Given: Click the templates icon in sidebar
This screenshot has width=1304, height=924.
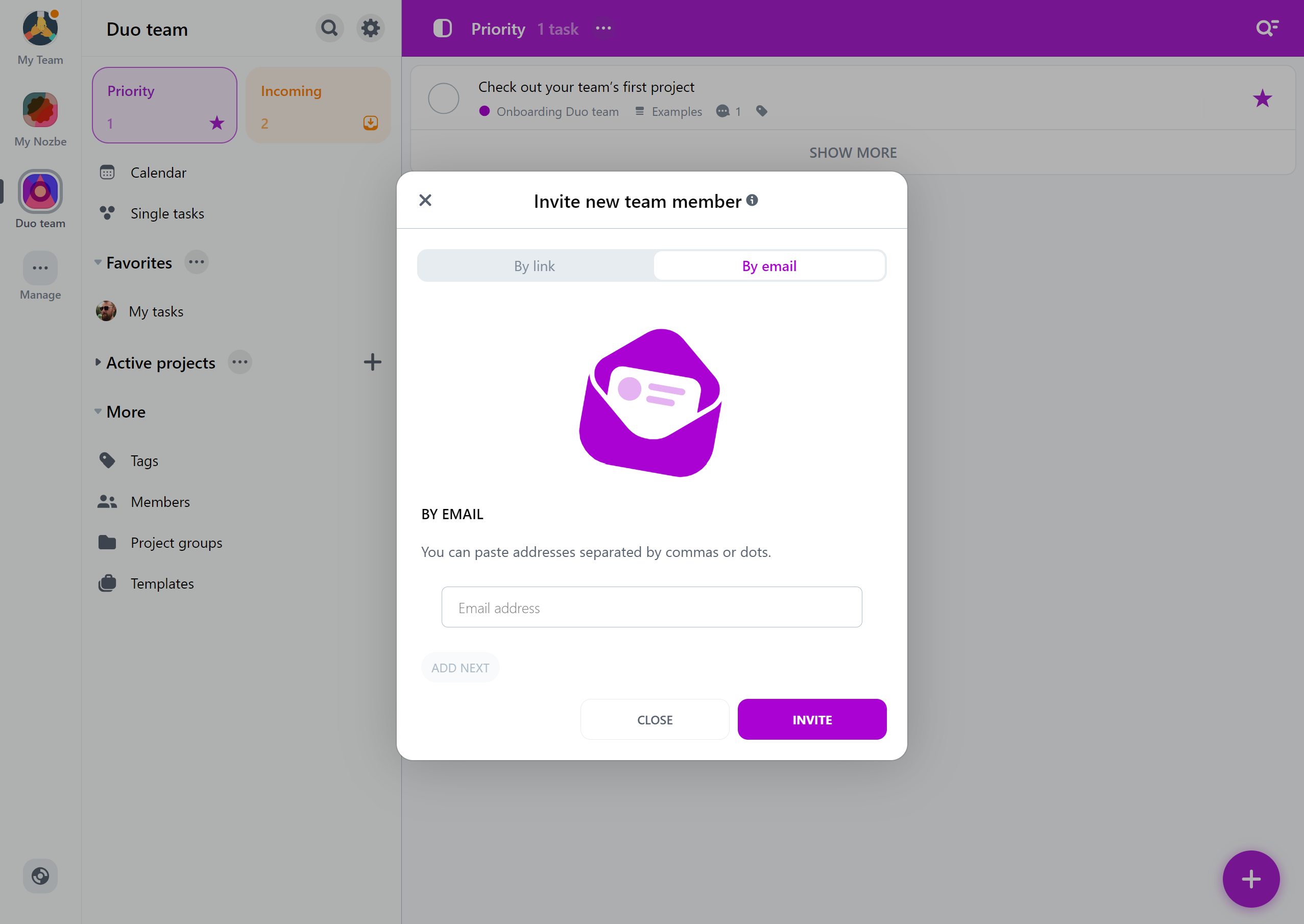Looking at the screenshot, I should click(106, 583).
